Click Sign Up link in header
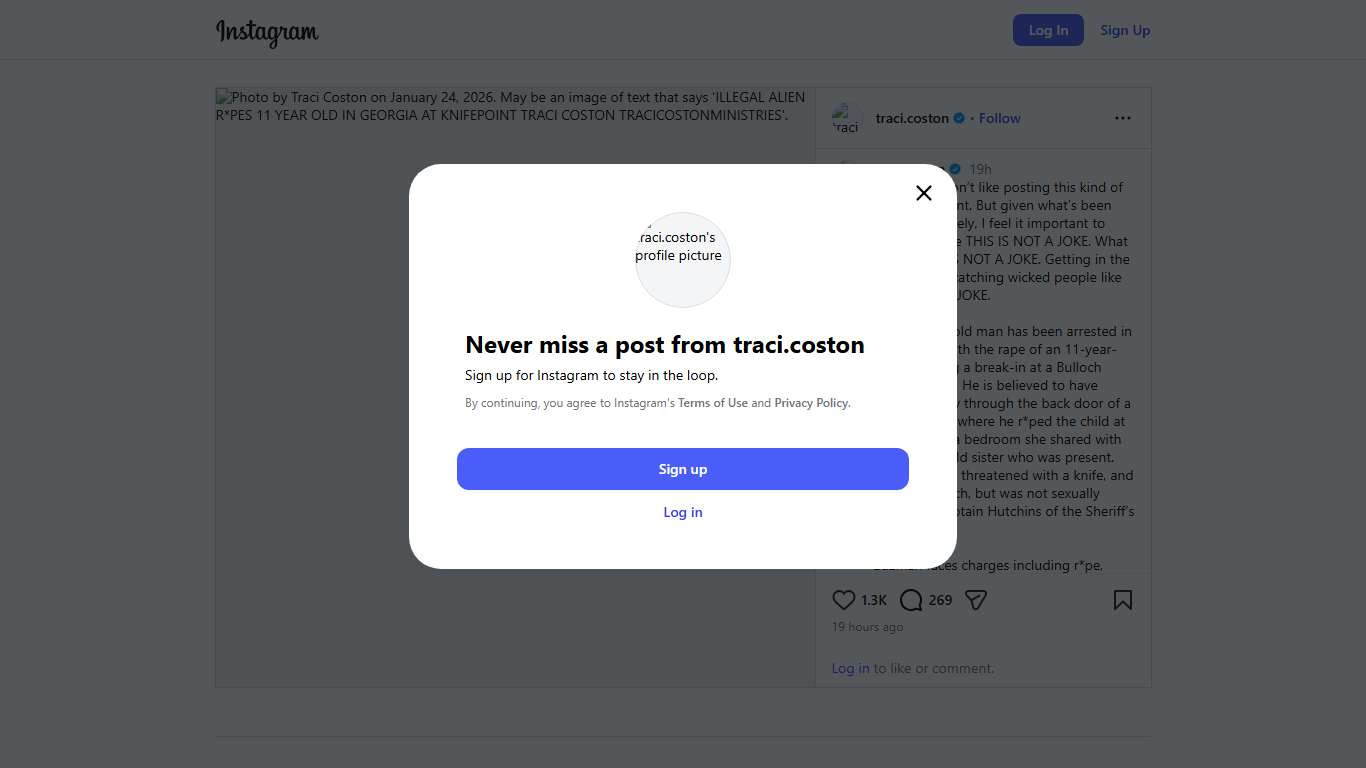 click(x=1125, y=30)
